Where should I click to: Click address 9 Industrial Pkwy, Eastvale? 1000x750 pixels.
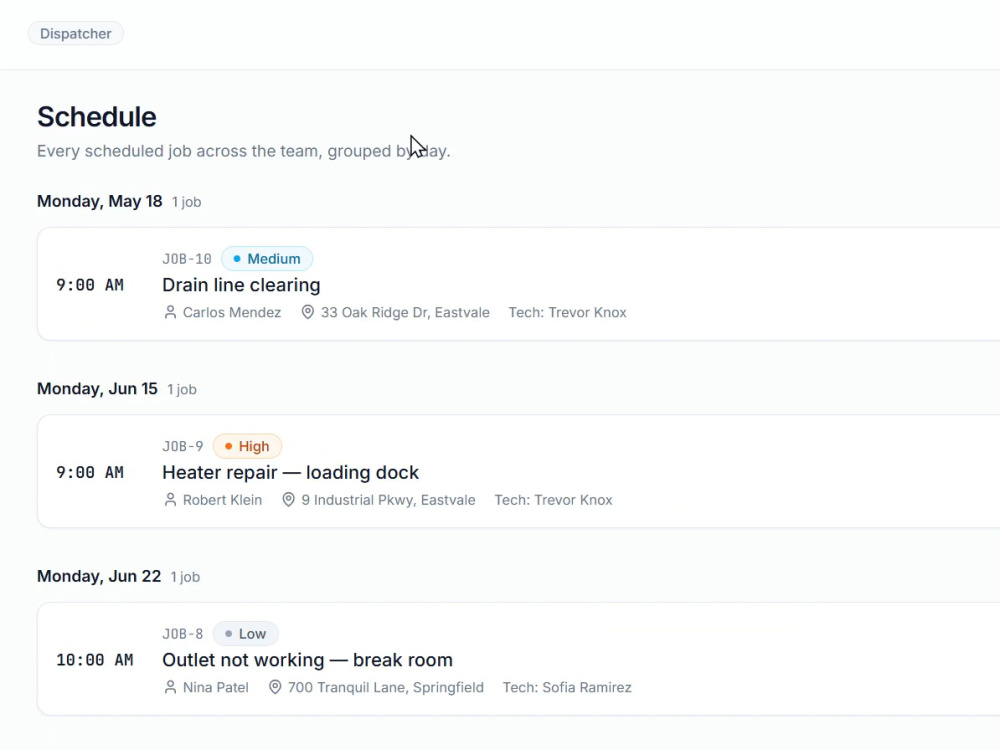tap(388, 500)
